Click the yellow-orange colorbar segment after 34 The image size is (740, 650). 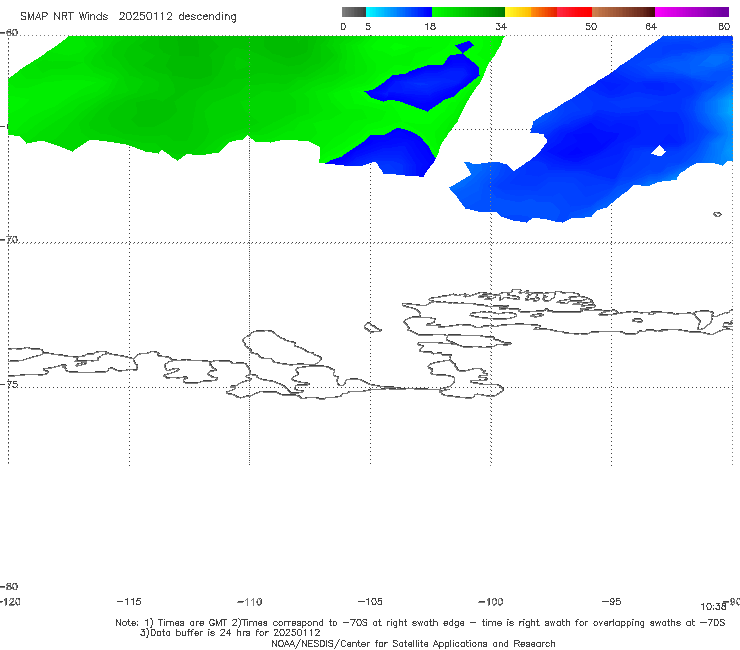[x=530, y=12]
